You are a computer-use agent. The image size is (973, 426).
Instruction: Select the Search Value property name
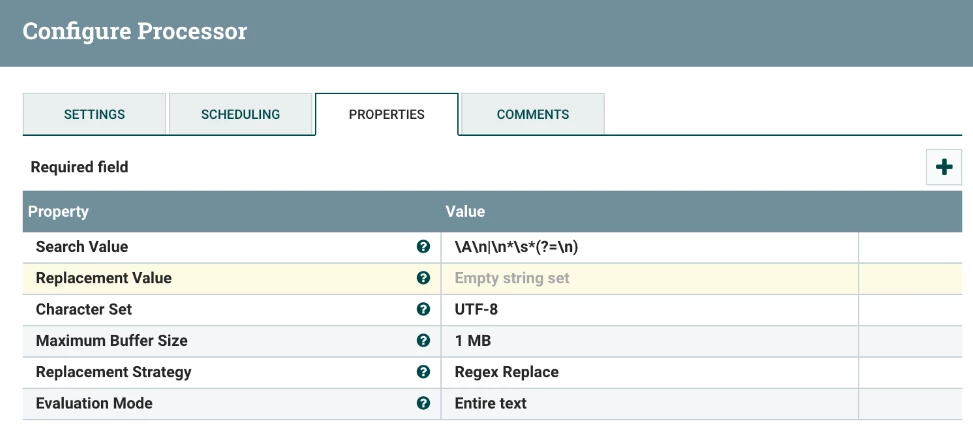pos(82,247)
